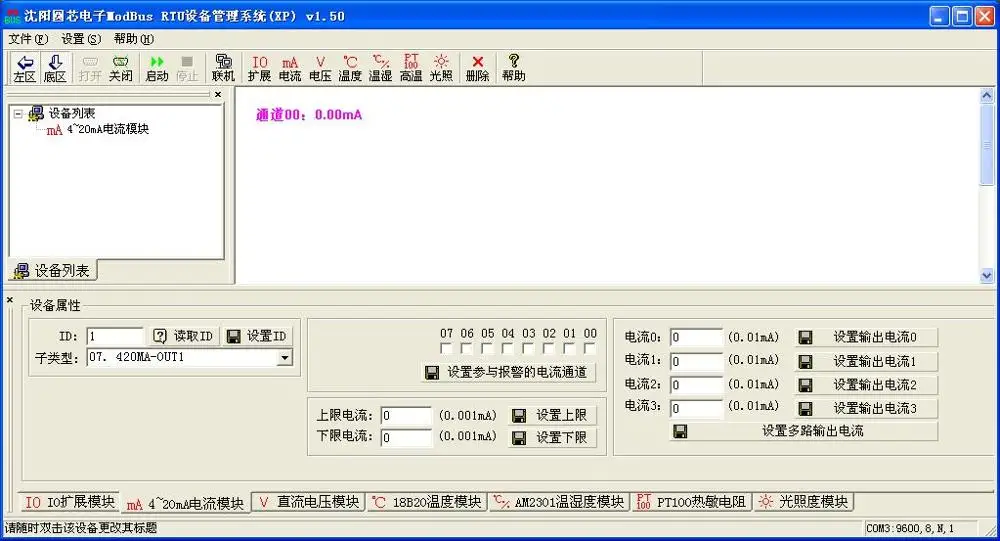Screen dimensions: 1000x541
Task: Click the 关闭 port close toolbar icon
Action: click(121, 68)
